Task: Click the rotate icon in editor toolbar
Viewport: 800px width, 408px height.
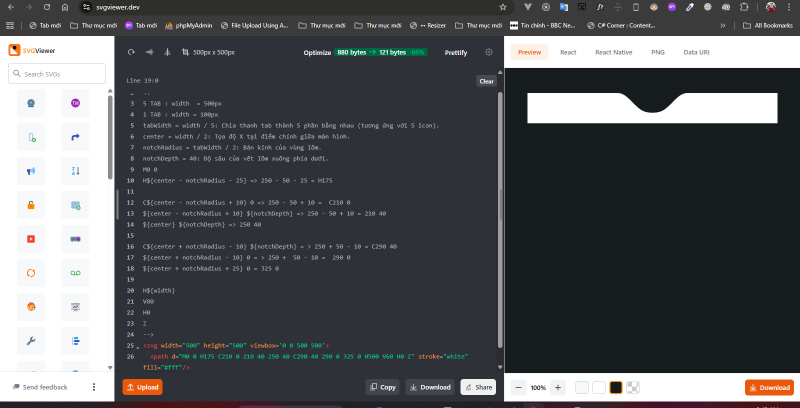Action: pos(130,52)
